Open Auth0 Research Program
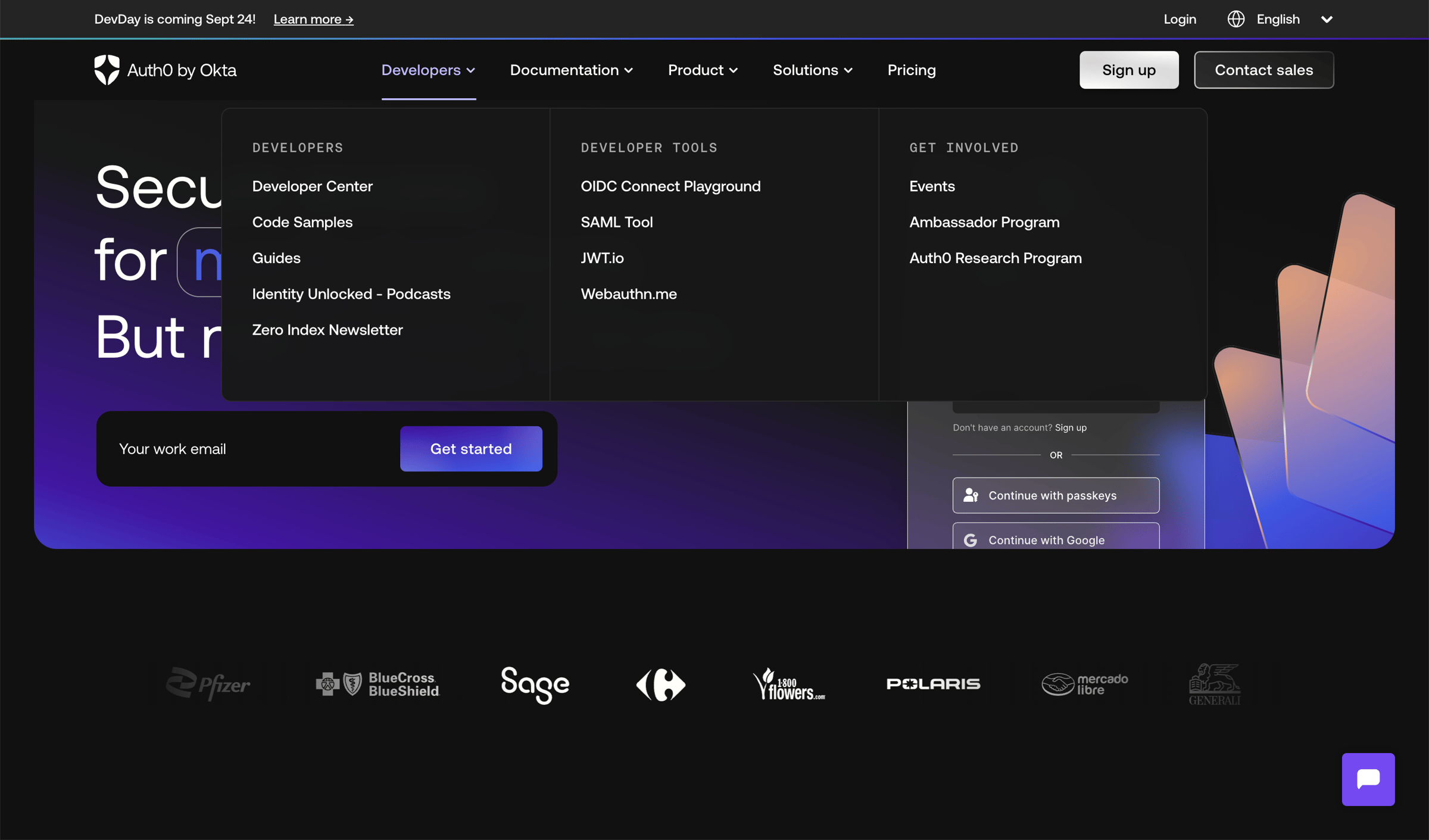Image resolution: width=1429 pixels, height=840 pixels. click(996, 258)
